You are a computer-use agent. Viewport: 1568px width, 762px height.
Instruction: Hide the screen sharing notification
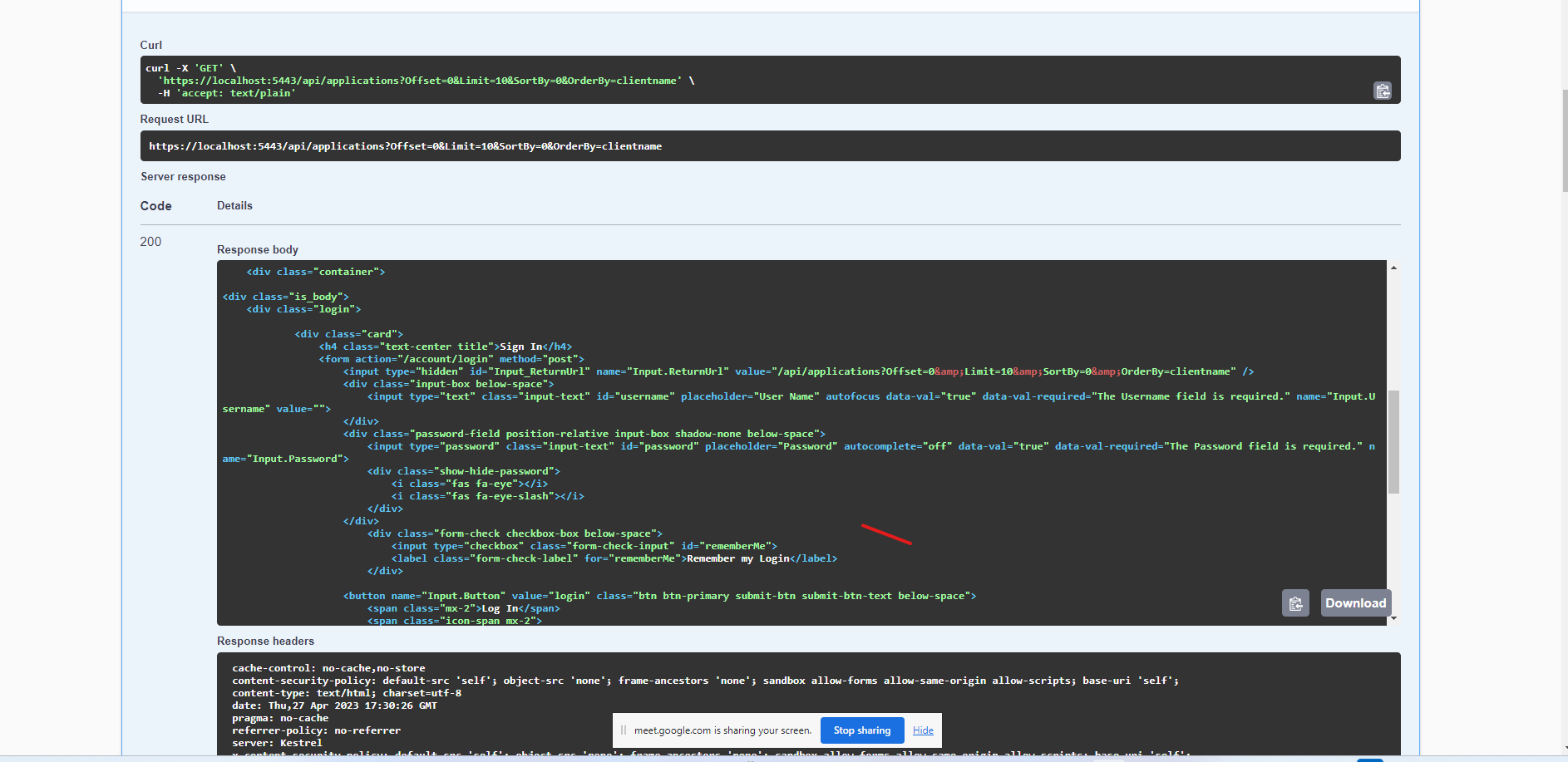(923, 730)
